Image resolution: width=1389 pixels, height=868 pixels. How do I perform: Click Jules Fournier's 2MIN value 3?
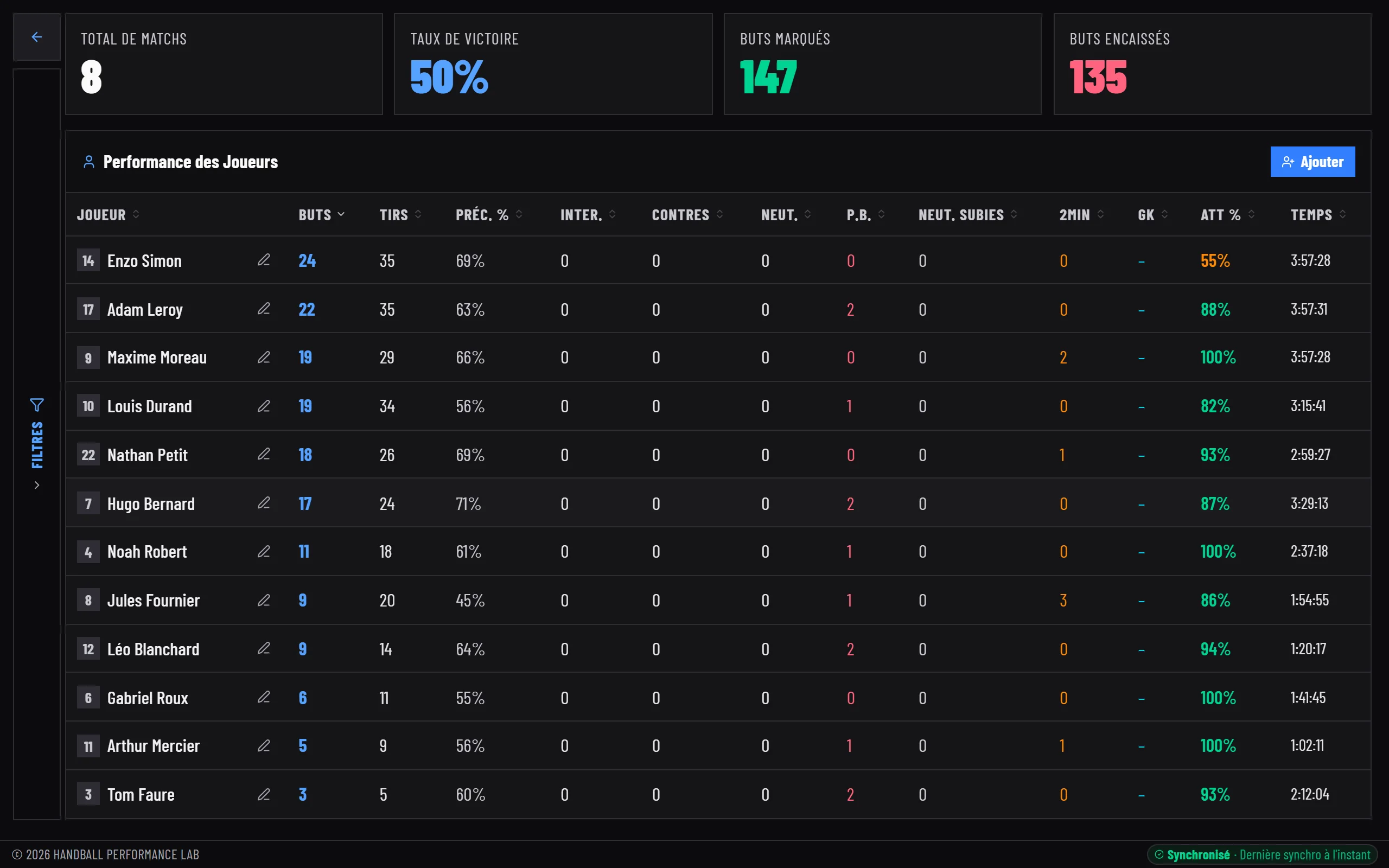pos(1063,600)
